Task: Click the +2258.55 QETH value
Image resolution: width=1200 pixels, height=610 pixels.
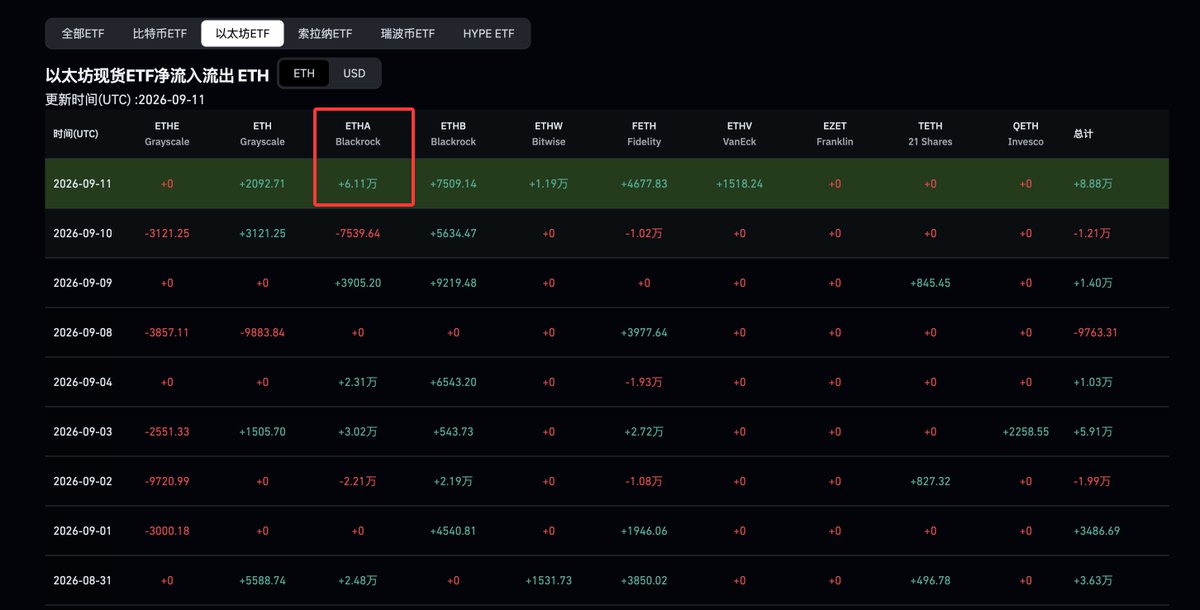Action: pyautogui.click(x=1025, y=432)
